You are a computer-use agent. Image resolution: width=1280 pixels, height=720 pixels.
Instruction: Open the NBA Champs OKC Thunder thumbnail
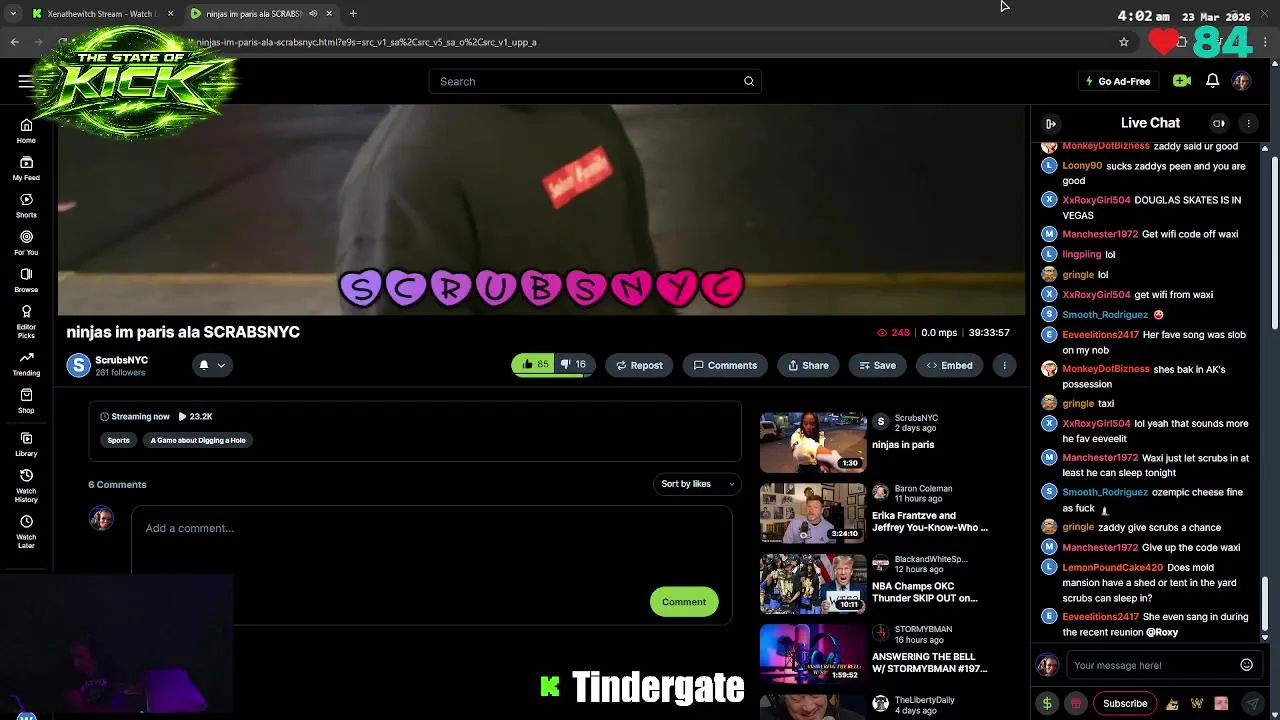pyautogui.click(x=813, y=584)
